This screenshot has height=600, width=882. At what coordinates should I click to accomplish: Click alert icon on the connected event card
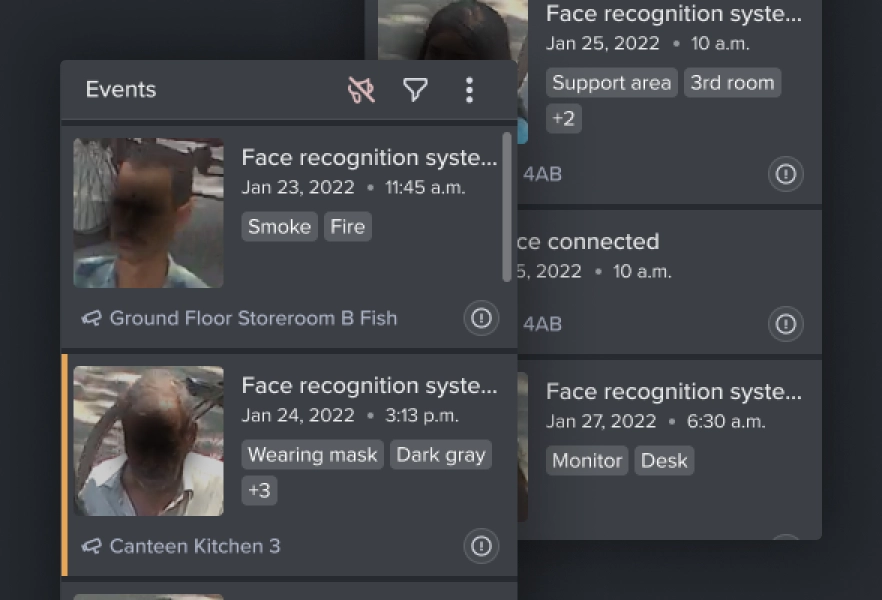tap(785, 324)
